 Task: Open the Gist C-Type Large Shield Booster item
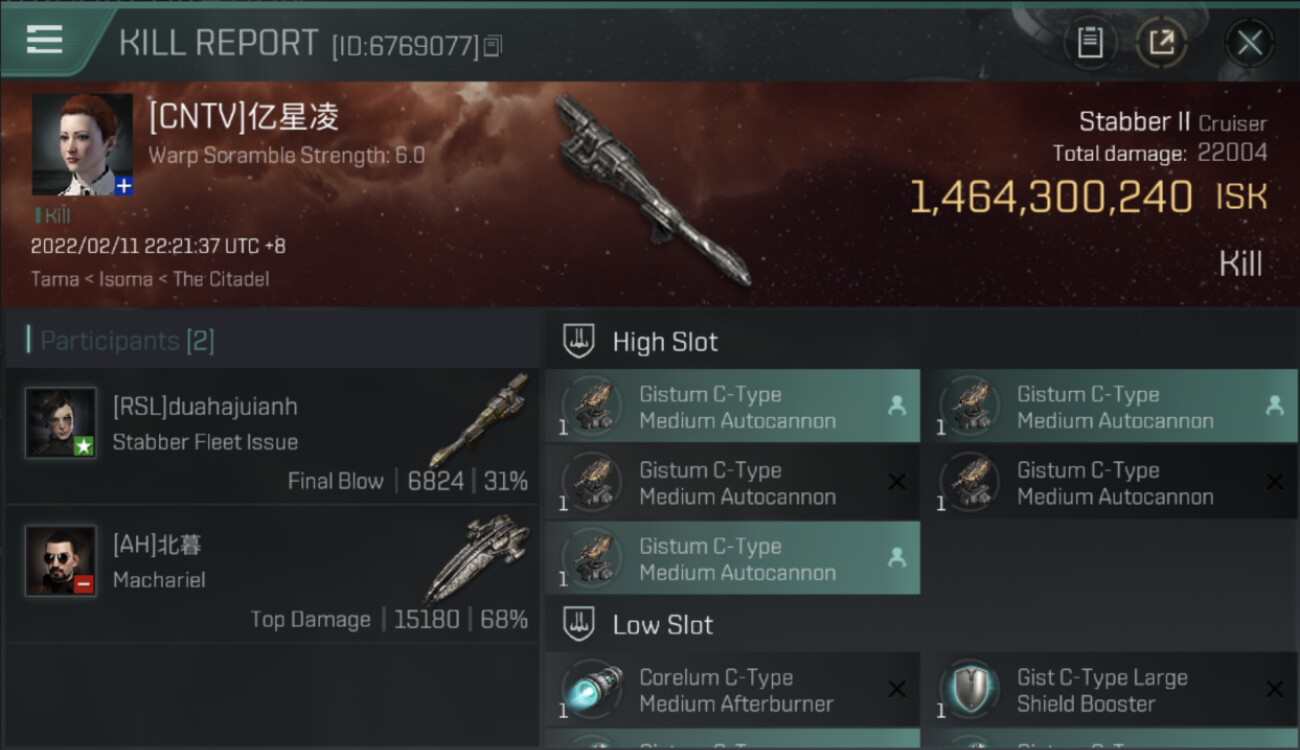pos(1109,690)
